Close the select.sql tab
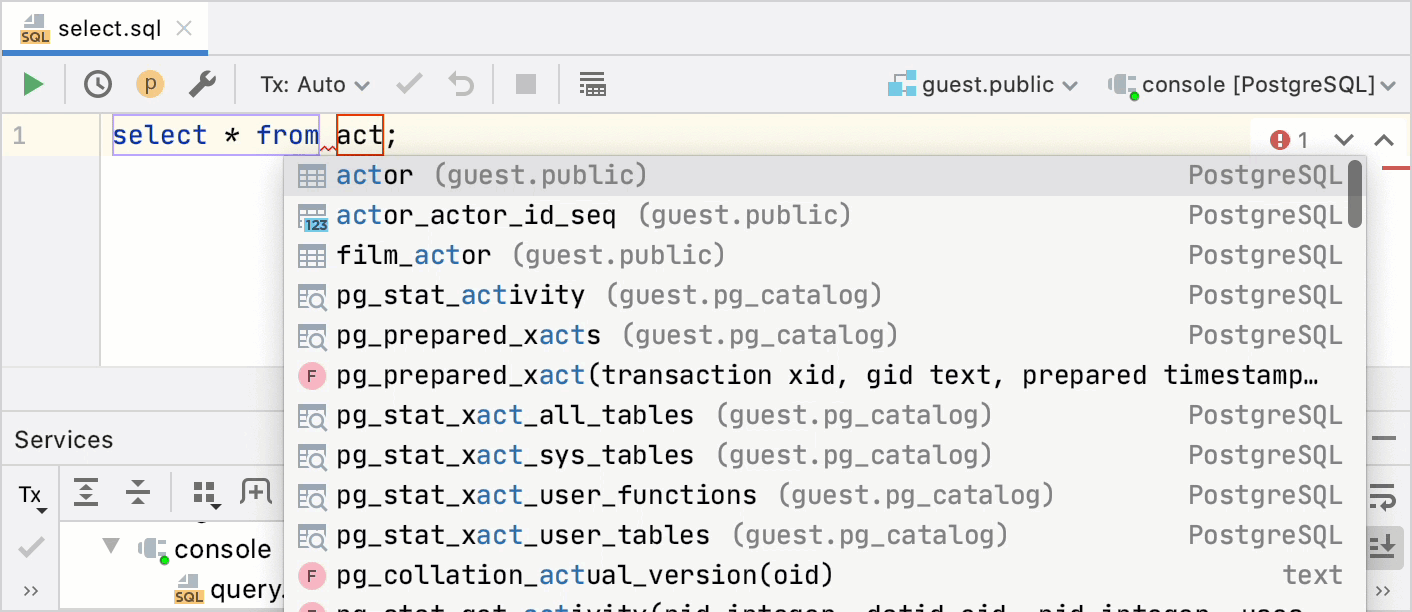The height and width of the screenshot is (612, 1412). click(183, 29)
